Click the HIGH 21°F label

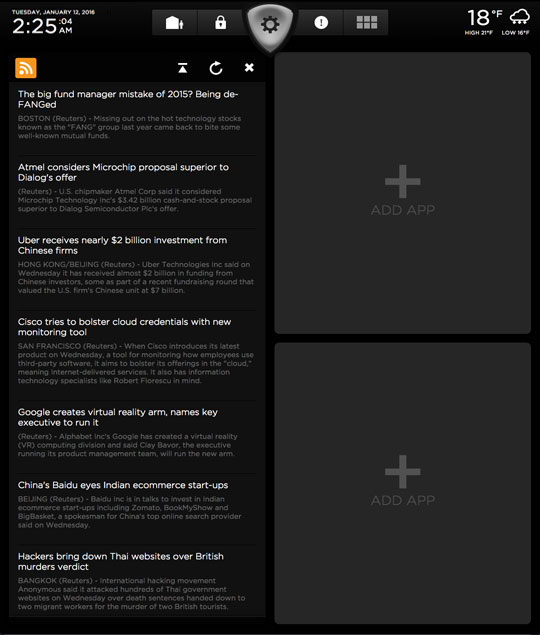point(479,32)
